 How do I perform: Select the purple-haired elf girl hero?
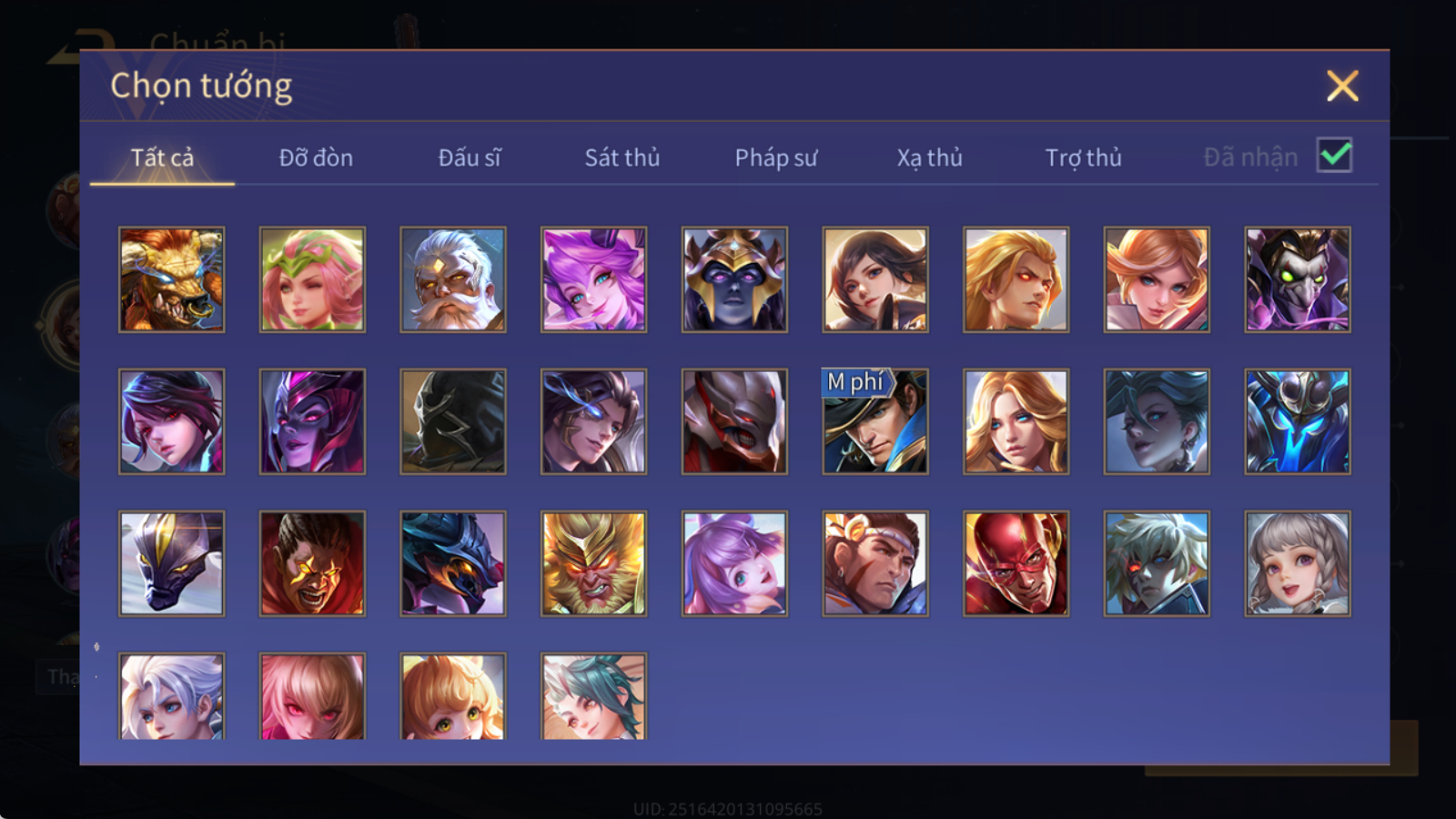point(593,279)
